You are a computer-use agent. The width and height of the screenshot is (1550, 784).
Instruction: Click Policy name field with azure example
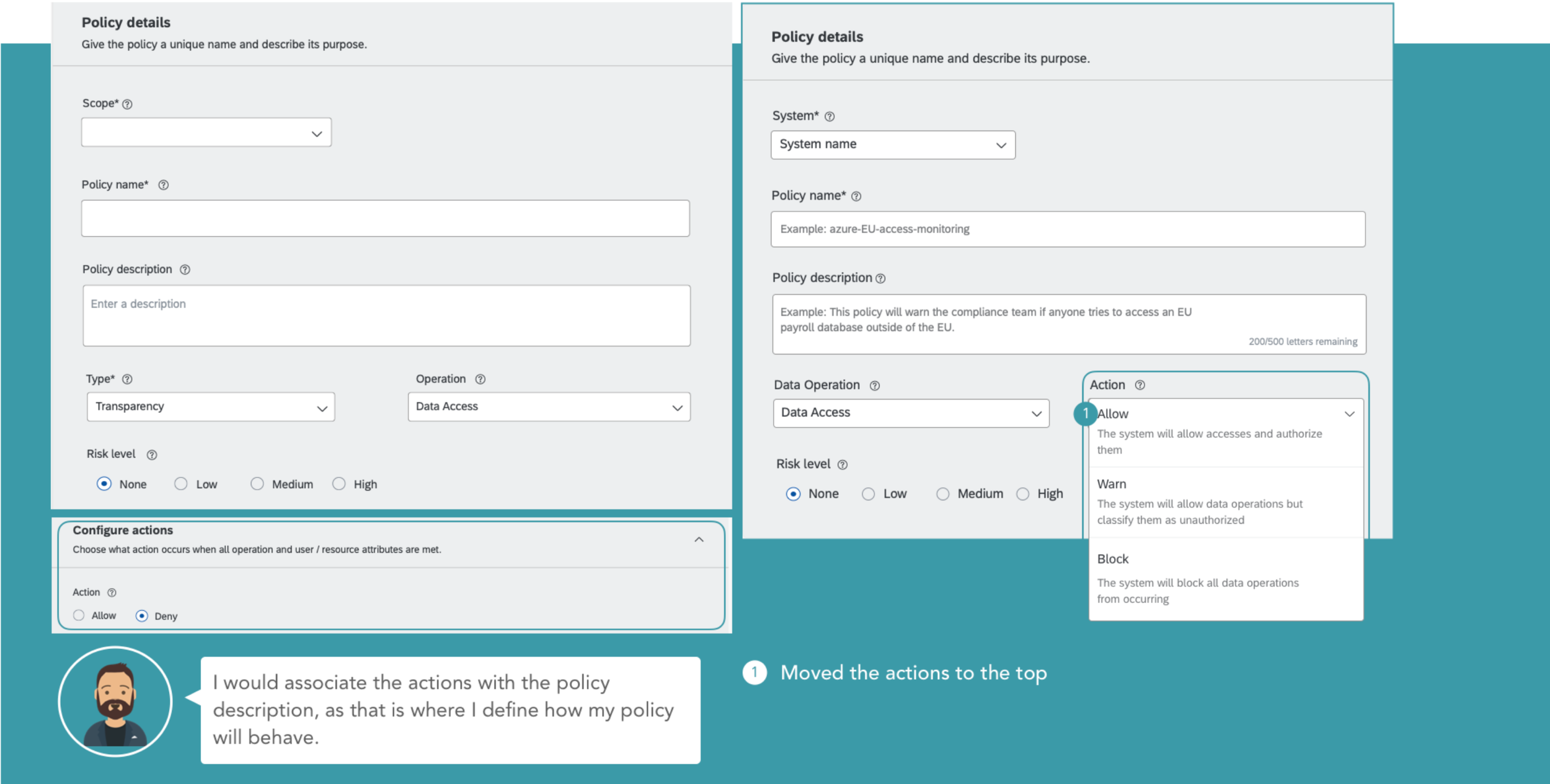pos(1067,229)
